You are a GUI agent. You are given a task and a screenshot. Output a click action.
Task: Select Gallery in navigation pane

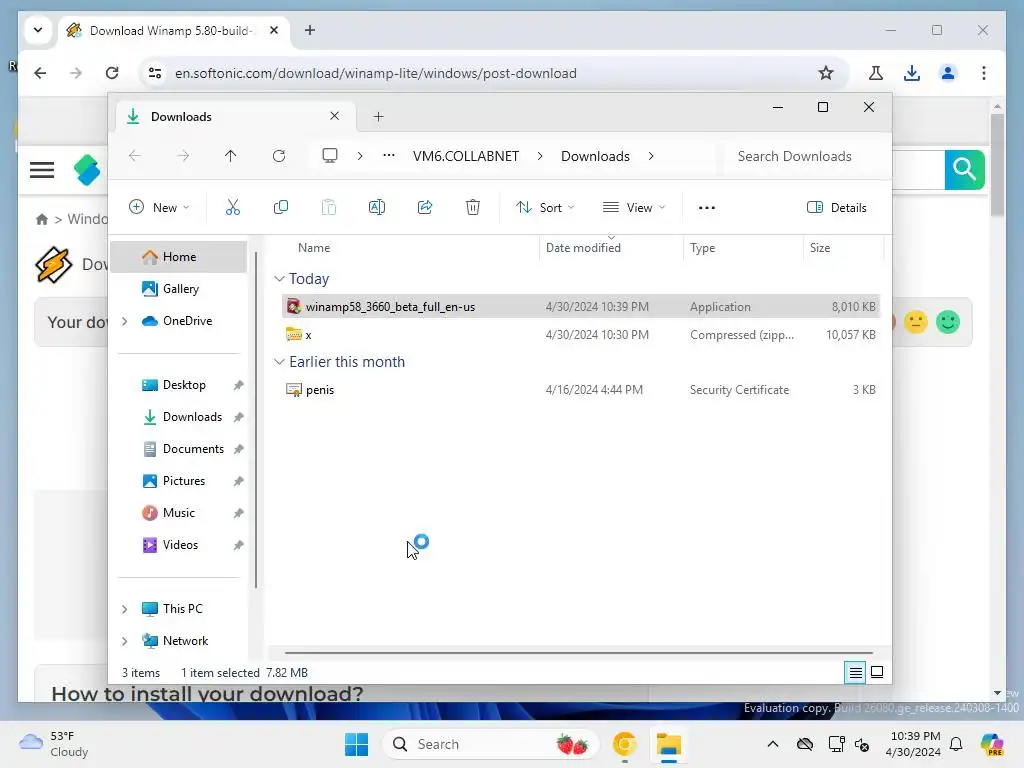tap(178, 289)
